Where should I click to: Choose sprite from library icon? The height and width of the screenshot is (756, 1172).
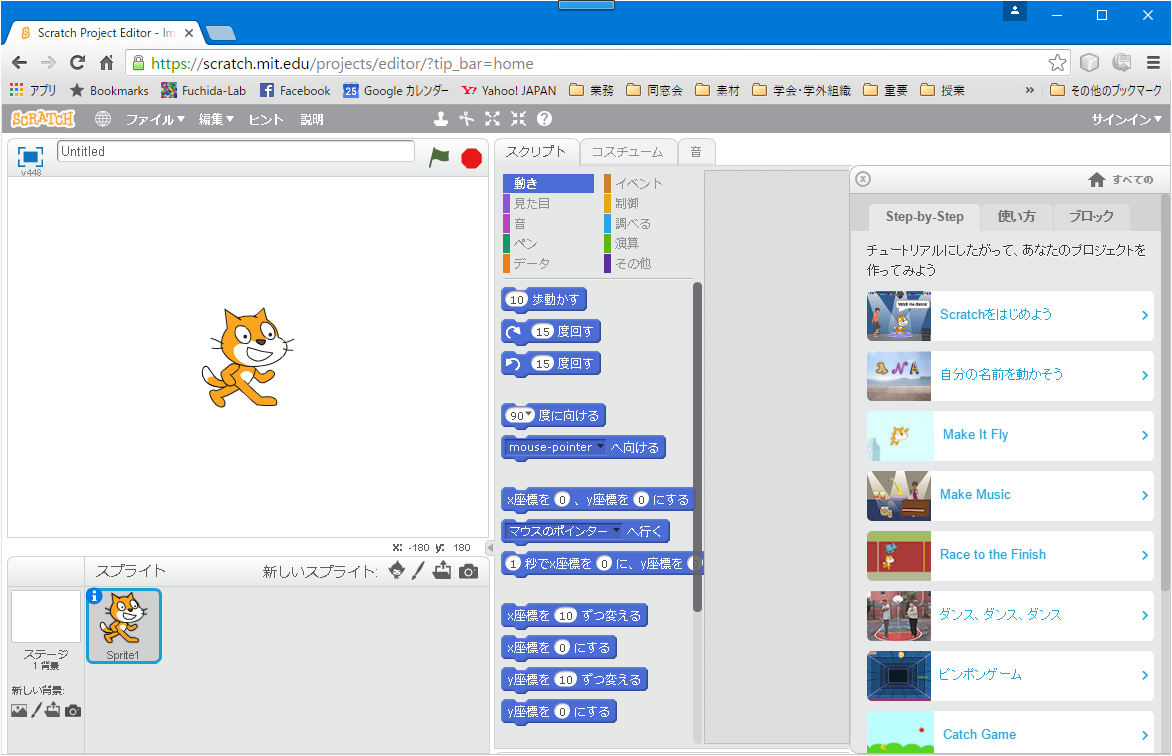(x=397, y=571)
